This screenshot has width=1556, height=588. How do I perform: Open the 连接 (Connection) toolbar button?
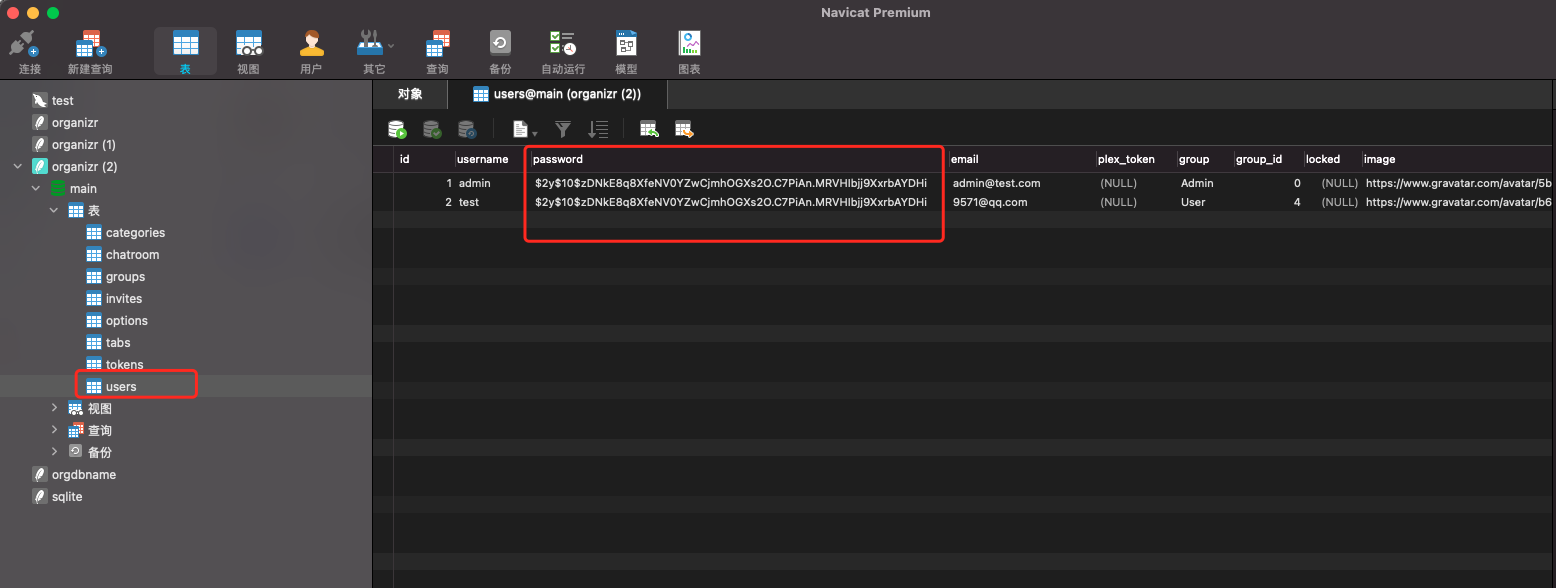(29, 51)
